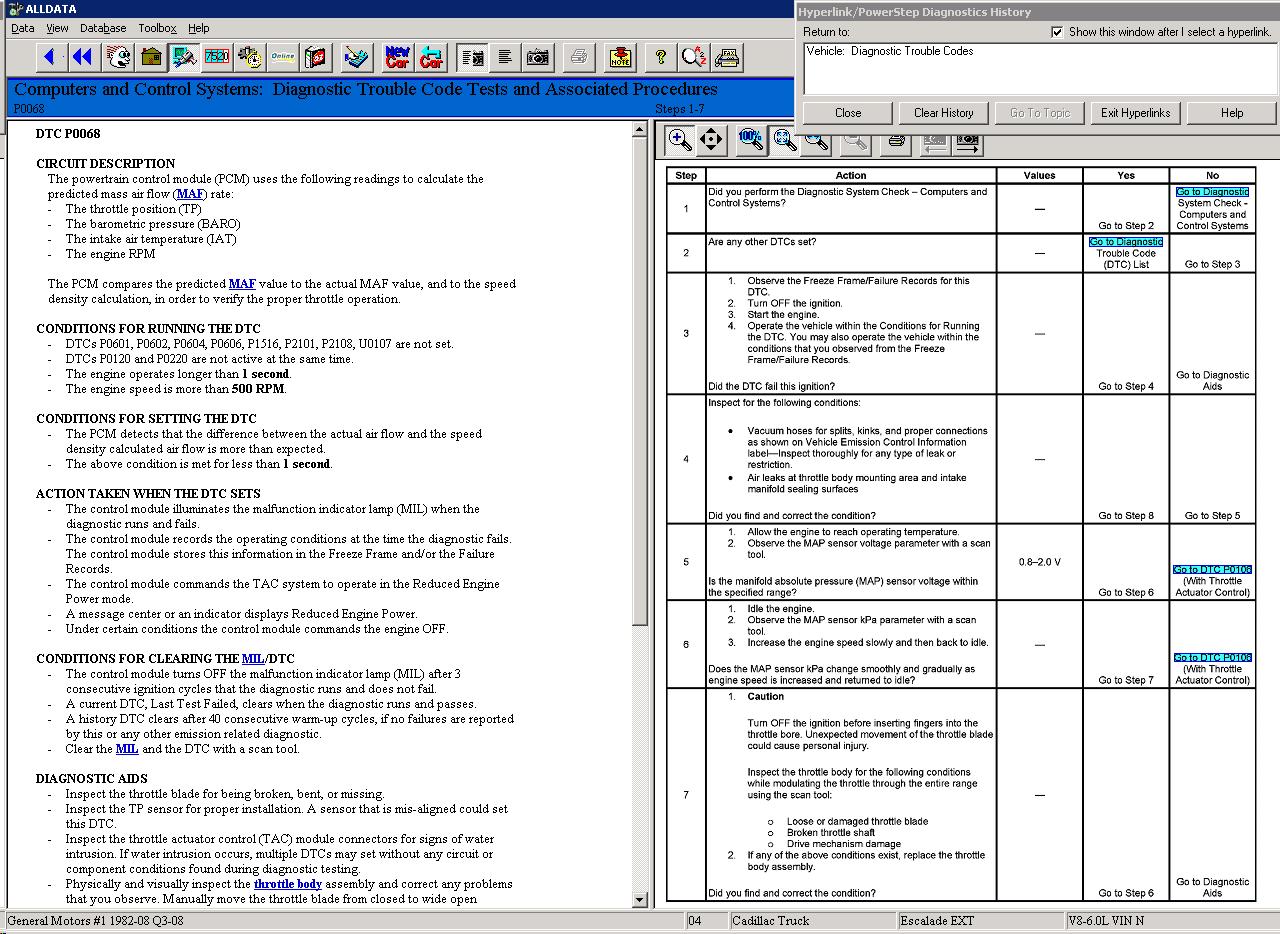Select the zoom-in magnifier tool
1280x934 pixels.
(x=679, y=140)
